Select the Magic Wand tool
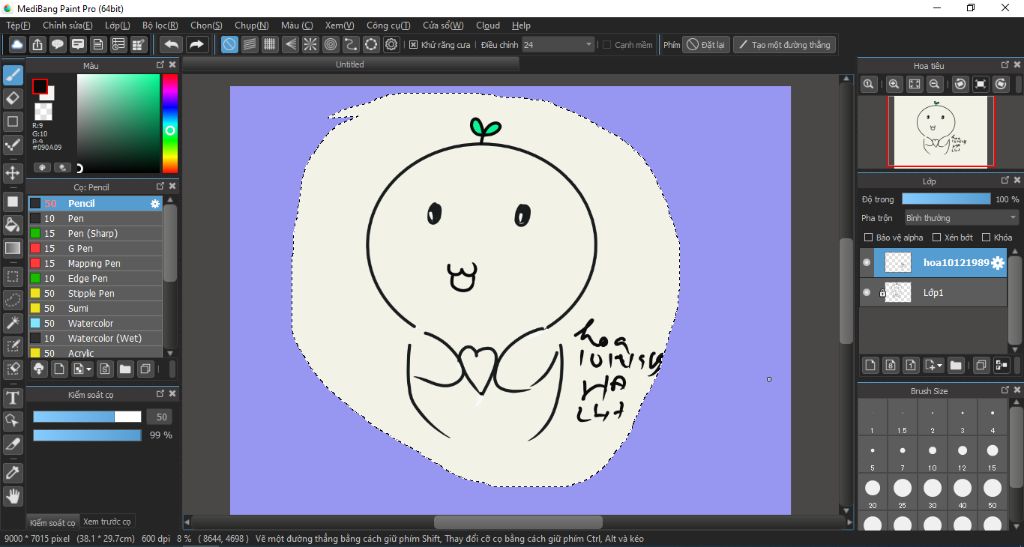Image resolution: width=1024 pixels, height=547 pixels. (x=12, y=322)
